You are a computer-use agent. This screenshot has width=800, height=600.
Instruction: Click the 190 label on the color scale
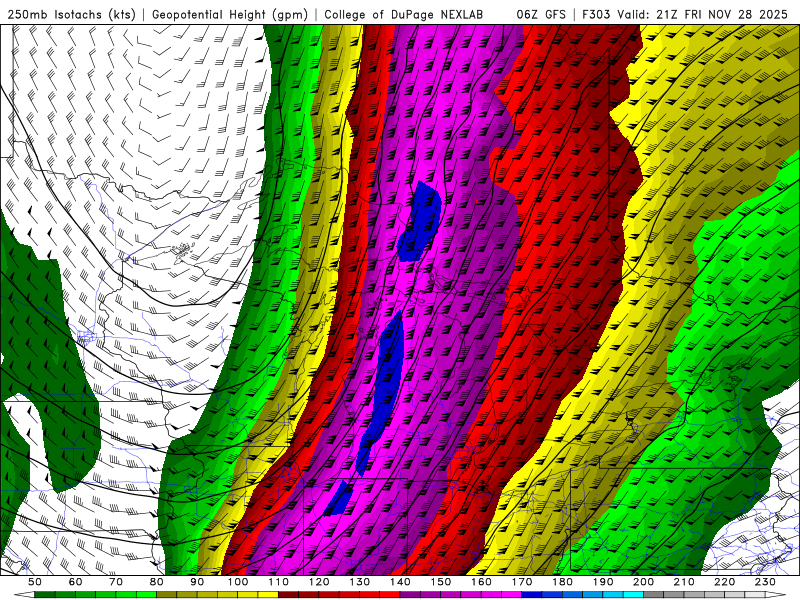[x=603, y=582]
